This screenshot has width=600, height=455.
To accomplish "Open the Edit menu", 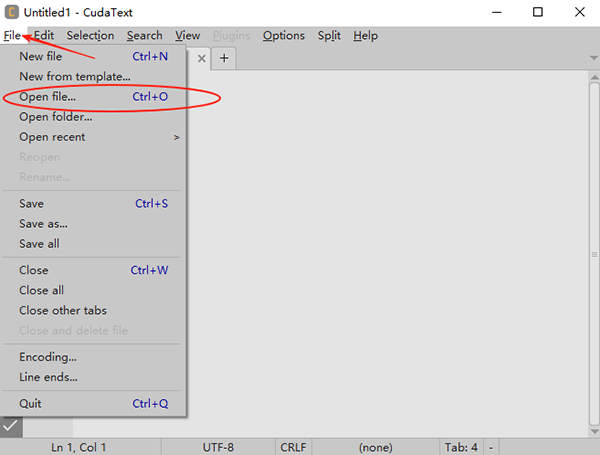I will pyautogui.click(x=44, y=36).
